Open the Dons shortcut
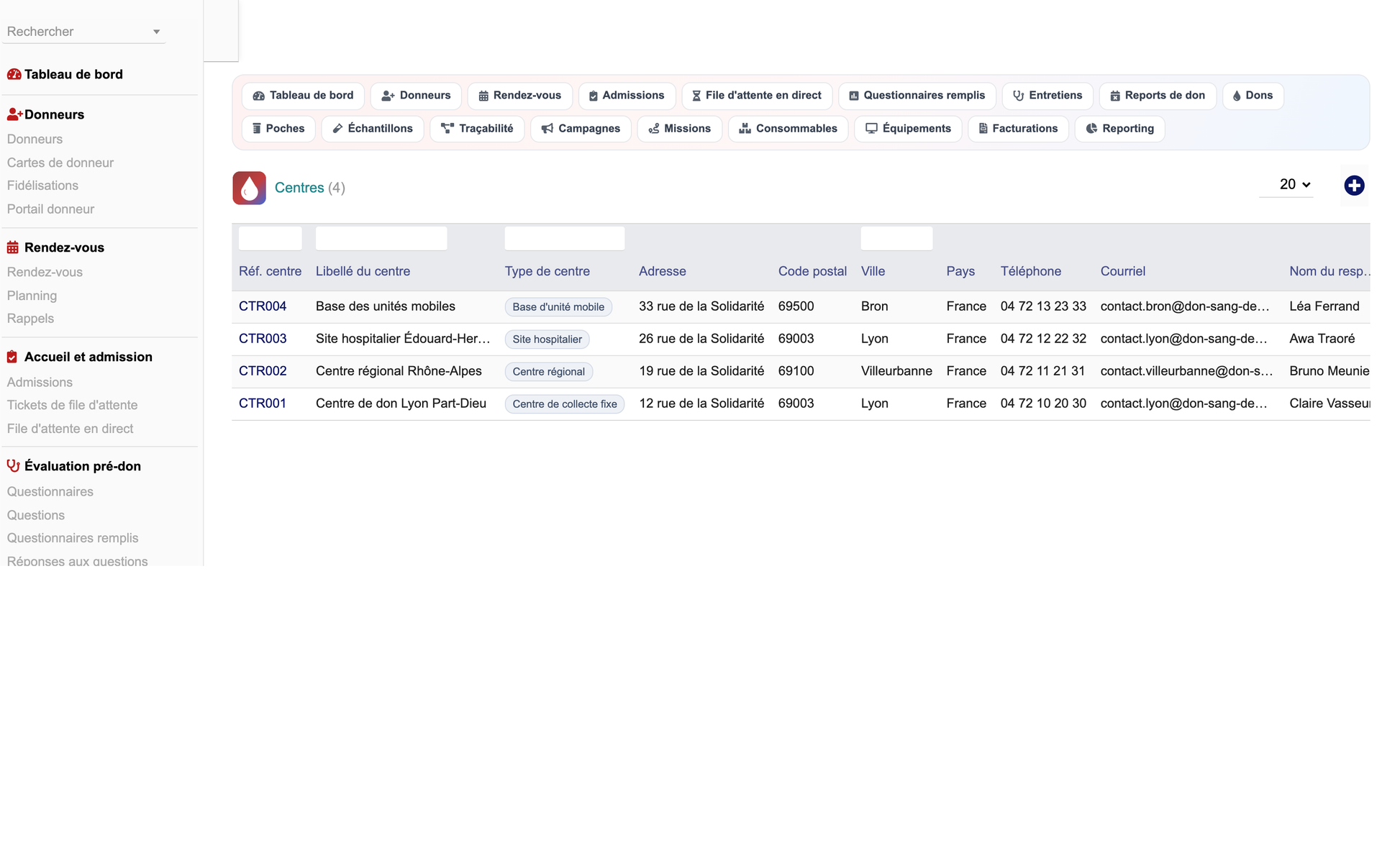The image size is (1400, 866). coord(1253,96)
